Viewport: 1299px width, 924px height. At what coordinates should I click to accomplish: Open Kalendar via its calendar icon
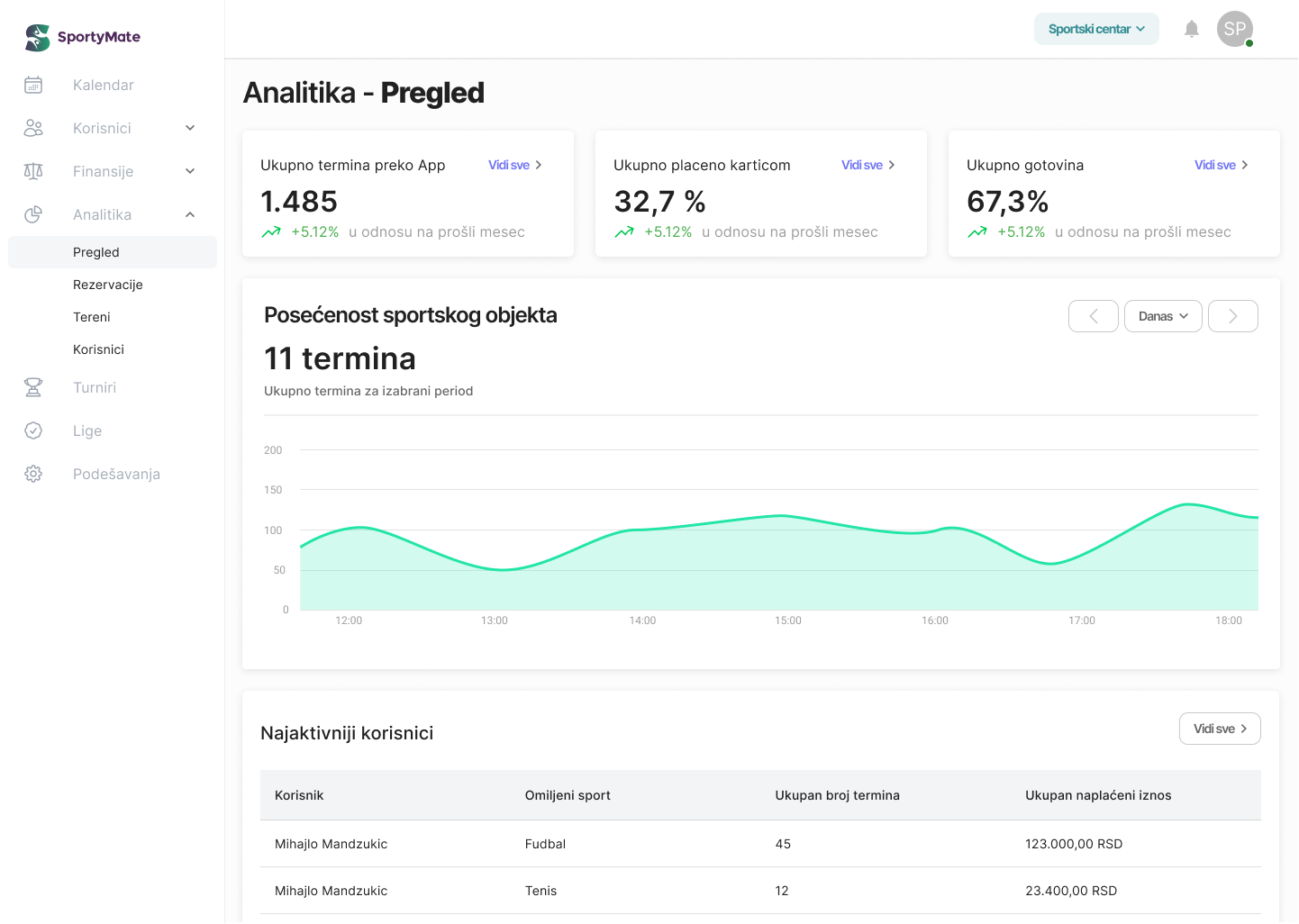(x=33, y=85)
